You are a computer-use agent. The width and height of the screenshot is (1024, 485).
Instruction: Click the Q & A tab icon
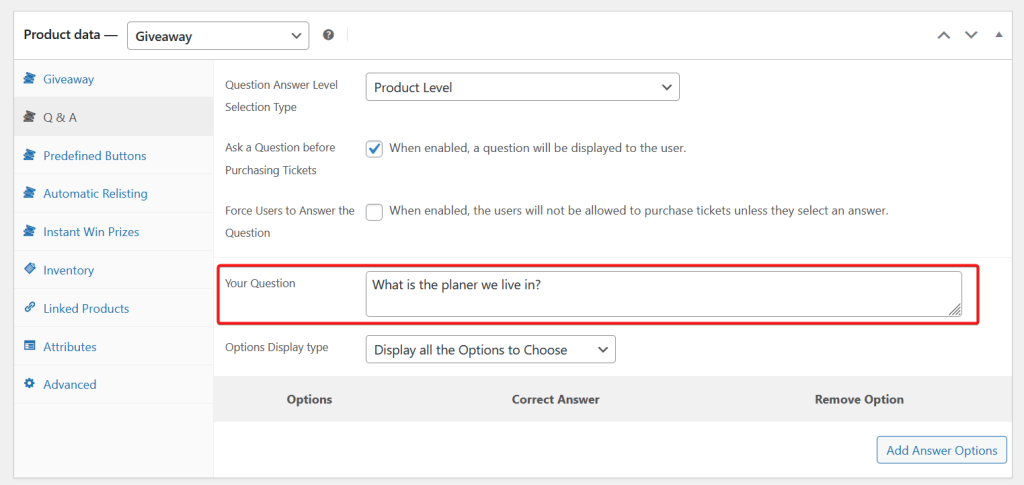coord(30,117)
